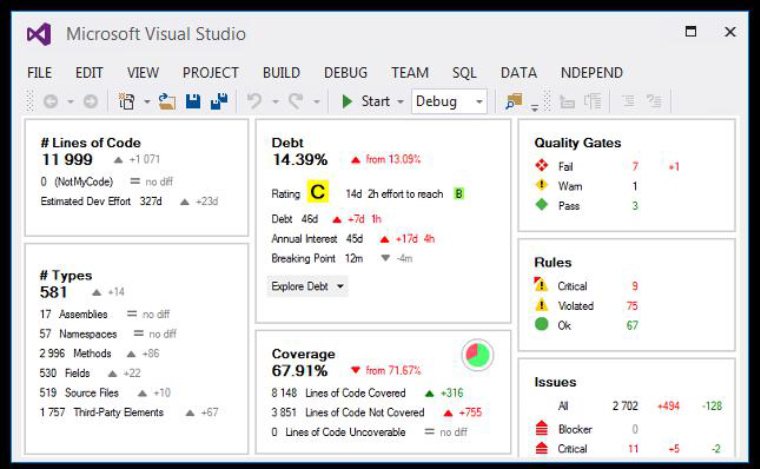
Task: Open the Redo history dropdown arrow
Action: tap(317, 102)
